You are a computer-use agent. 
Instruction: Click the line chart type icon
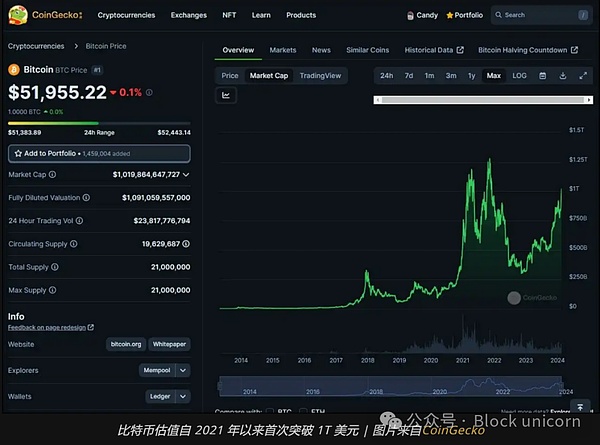point(226,96)
